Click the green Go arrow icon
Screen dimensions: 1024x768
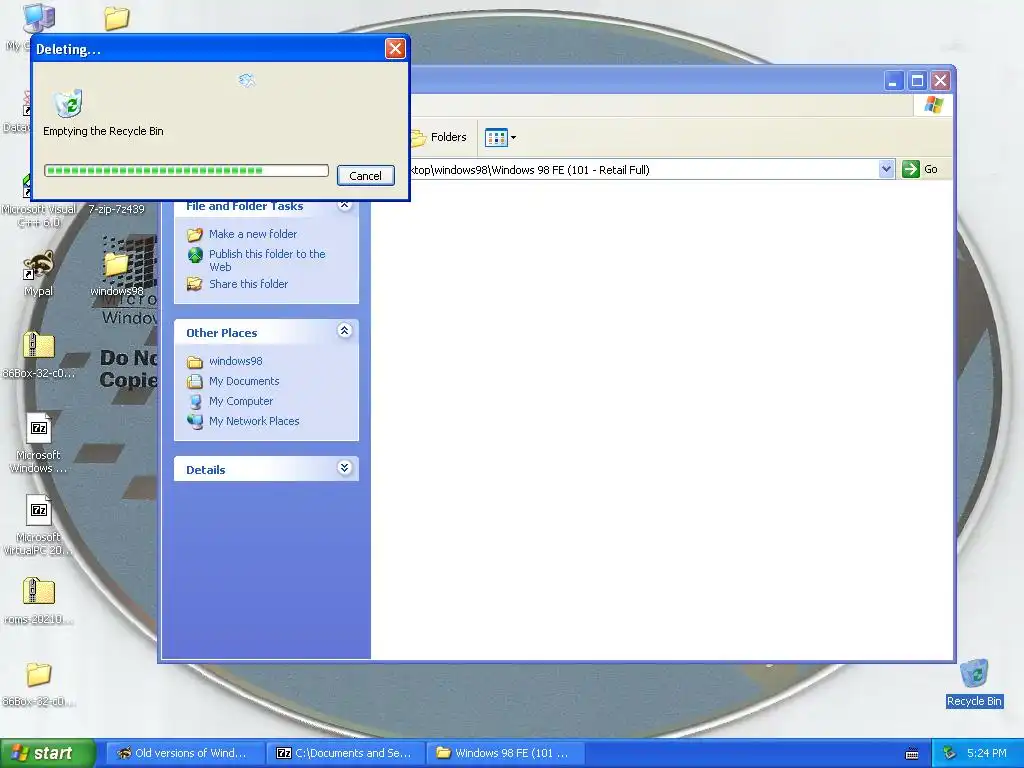[910, 169]
